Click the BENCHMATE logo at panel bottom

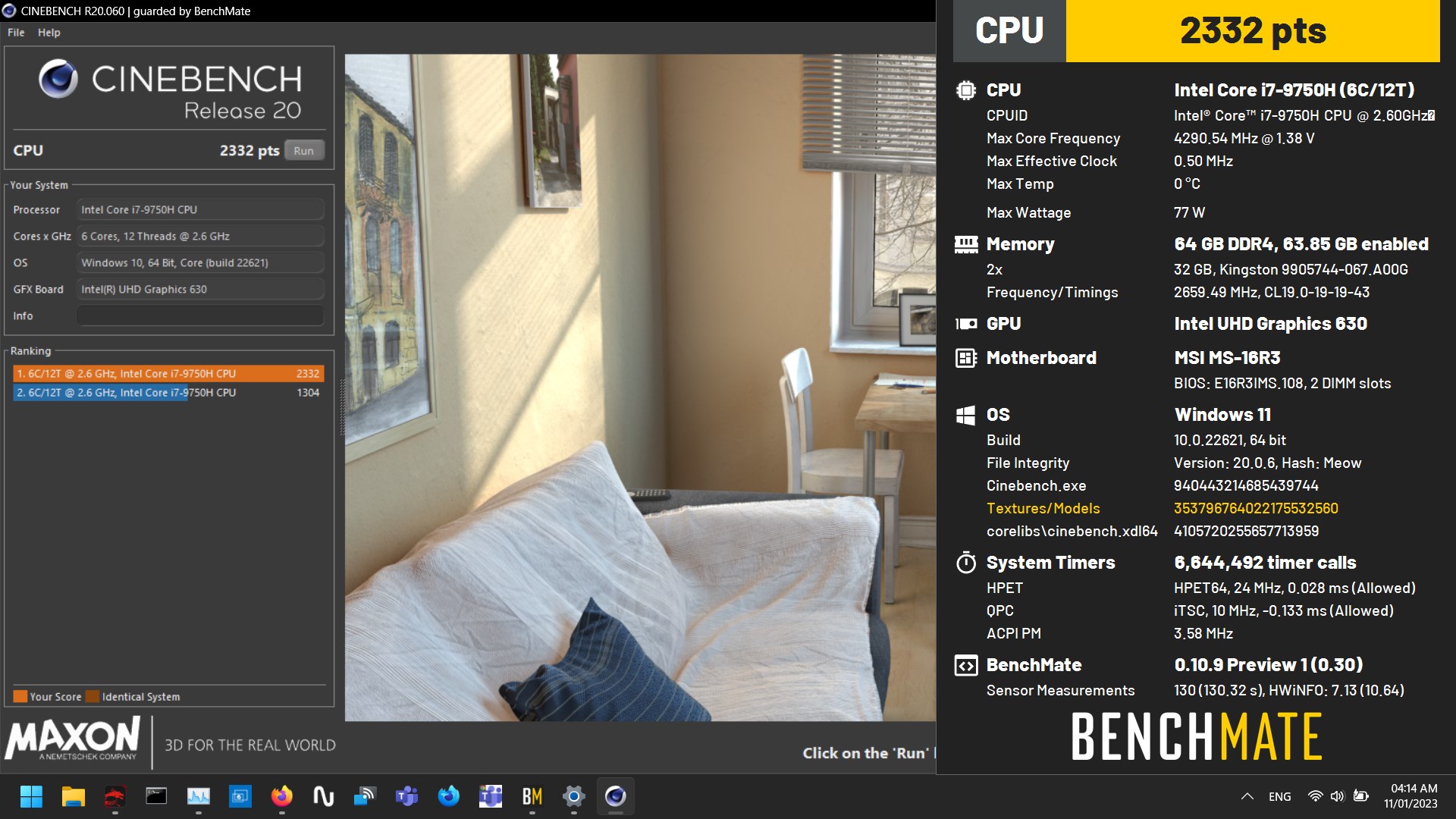click(x=1197, y=736)
